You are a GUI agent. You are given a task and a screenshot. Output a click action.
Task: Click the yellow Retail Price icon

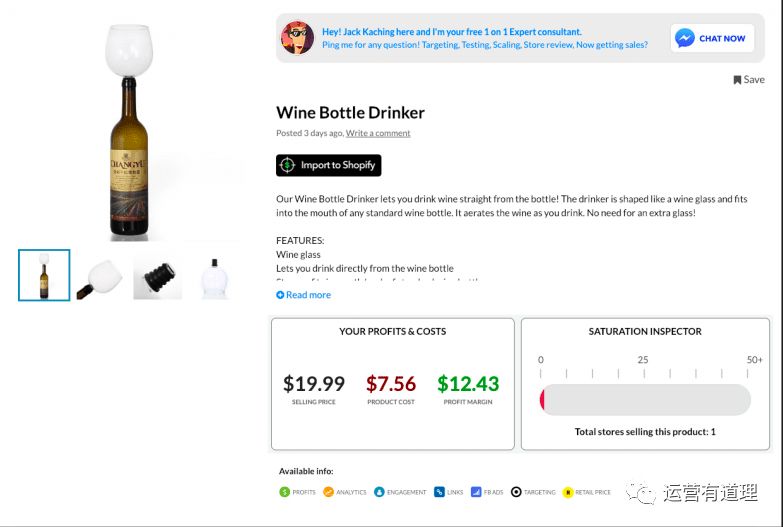569,492
